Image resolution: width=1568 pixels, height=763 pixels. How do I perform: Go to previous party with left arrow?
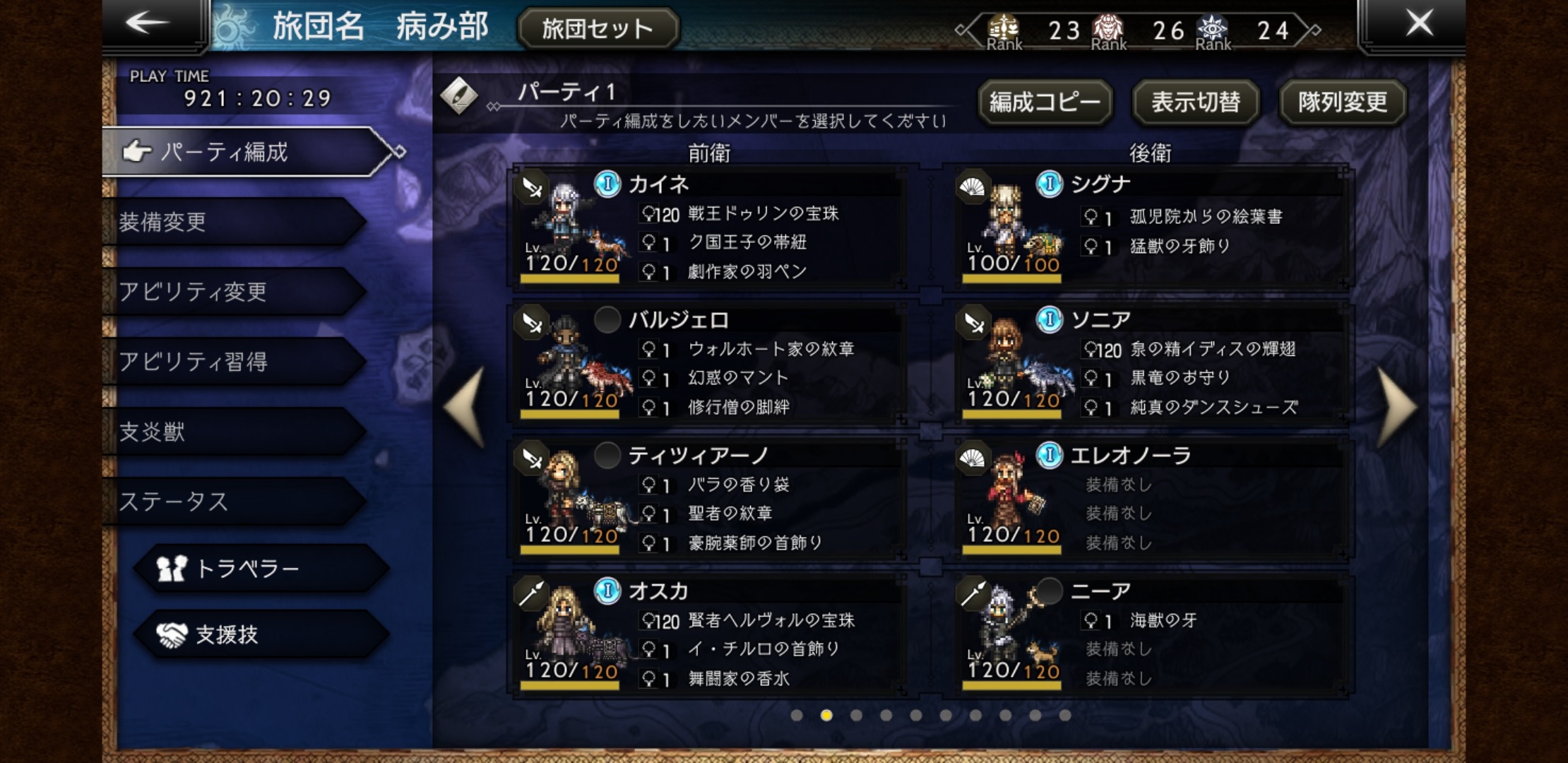464,408
